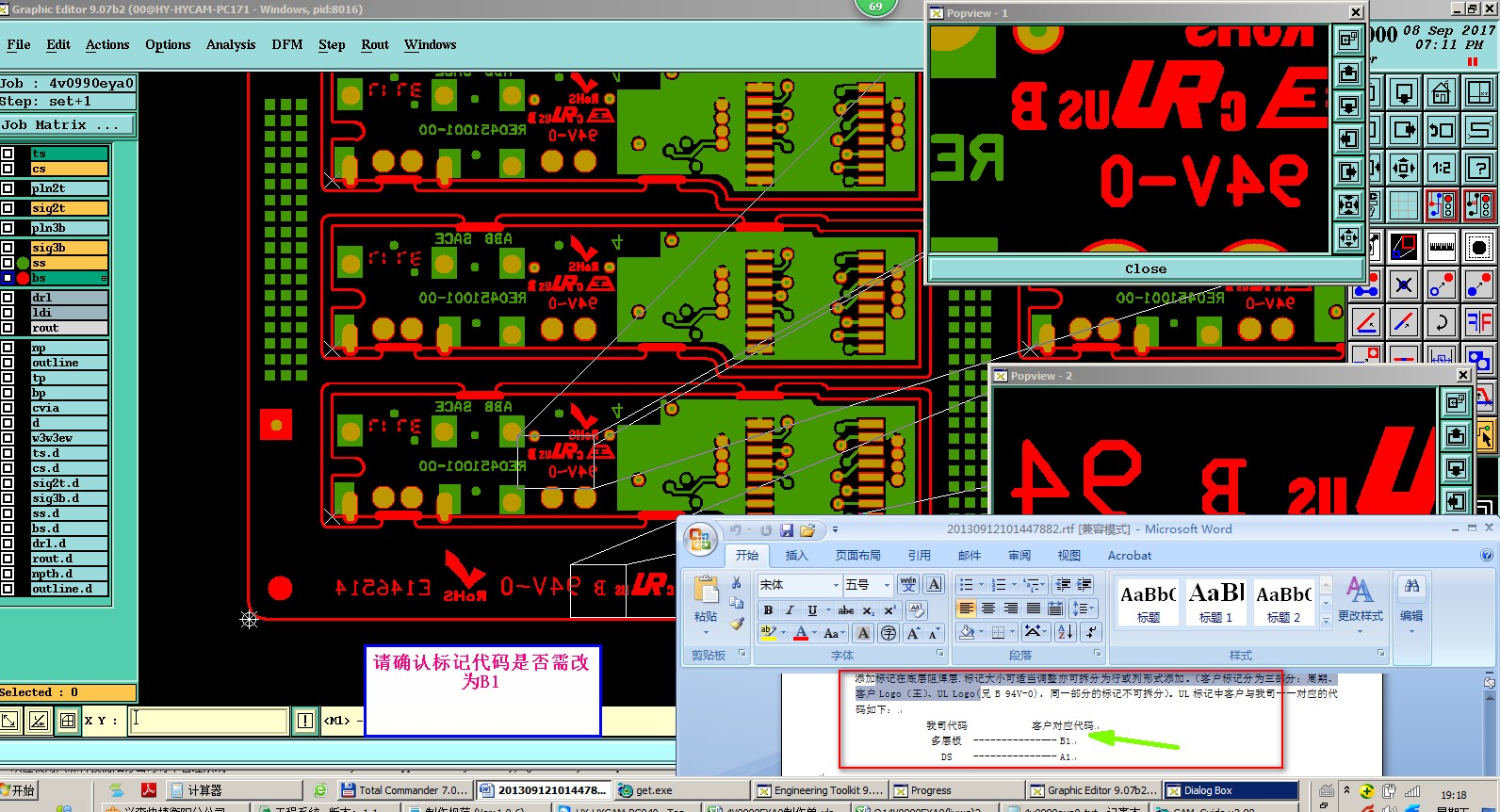Expand Word underline style dropdown arrow
The width and height of the screenshot is (1500, 812).
tap(828, 610)
